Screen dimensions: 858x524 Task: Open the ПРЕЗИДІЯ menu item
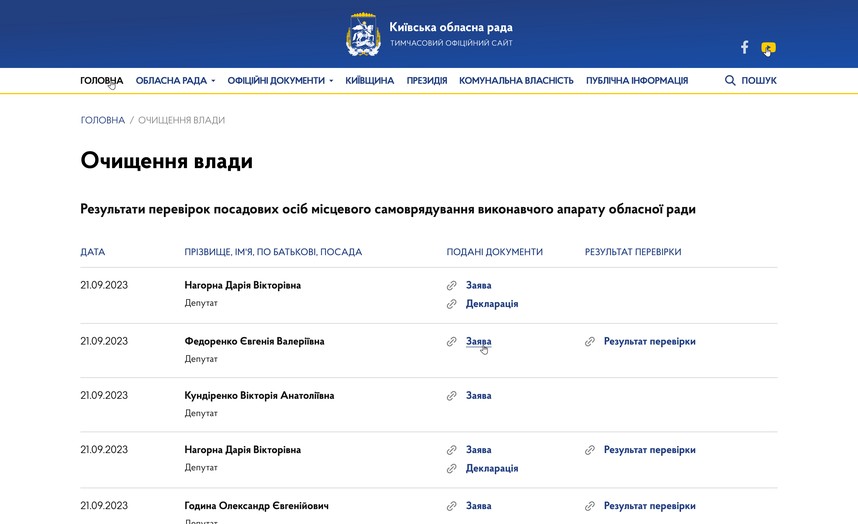point(427,80)
